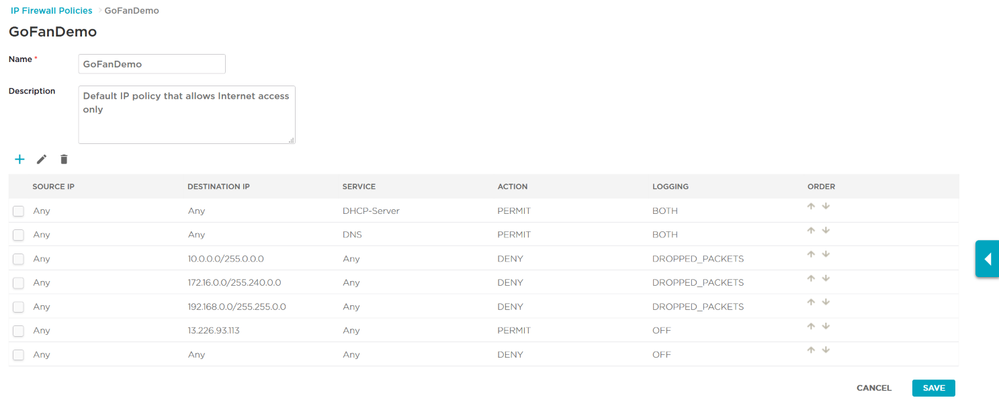The height and width of the screenshot is (419, 999).
Task: Move 13.226.93.113 rule up
Action: (x=811, y=326)
